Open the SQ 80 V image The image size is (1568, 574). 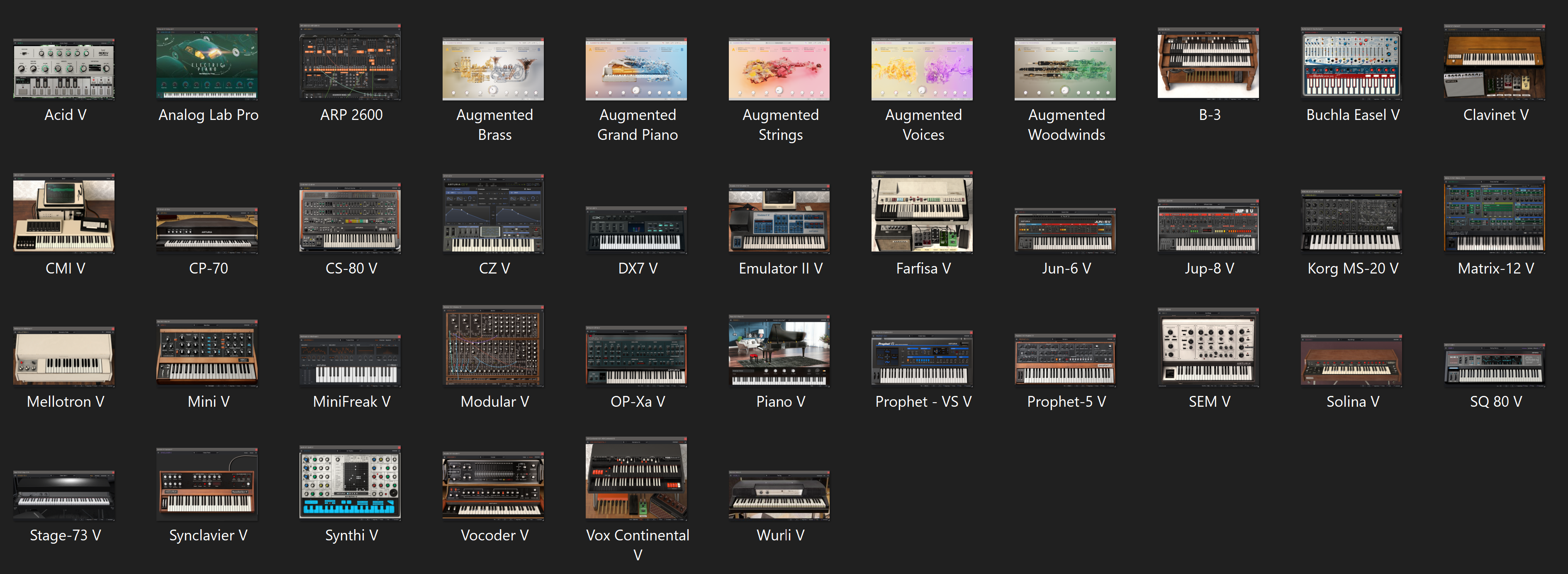[1494, 365]
